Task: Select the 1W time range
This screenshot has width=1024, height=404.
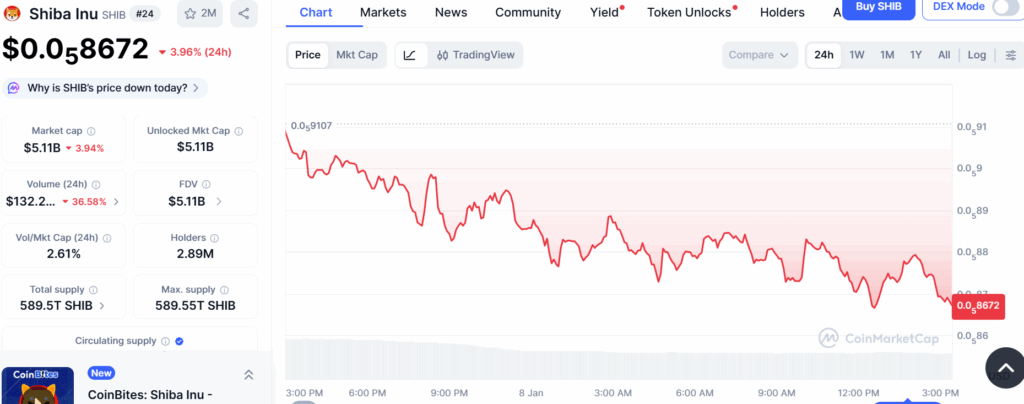Action: click(x=857, y=55)
